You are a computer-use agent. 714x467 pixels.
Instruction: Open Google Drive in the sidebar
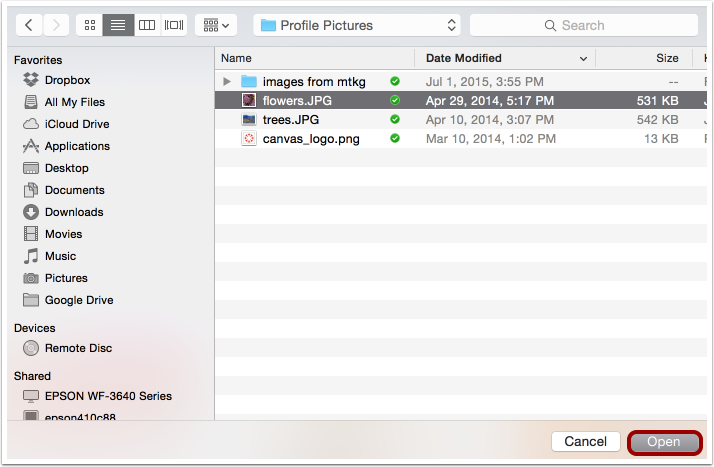[x=79, y=300]
